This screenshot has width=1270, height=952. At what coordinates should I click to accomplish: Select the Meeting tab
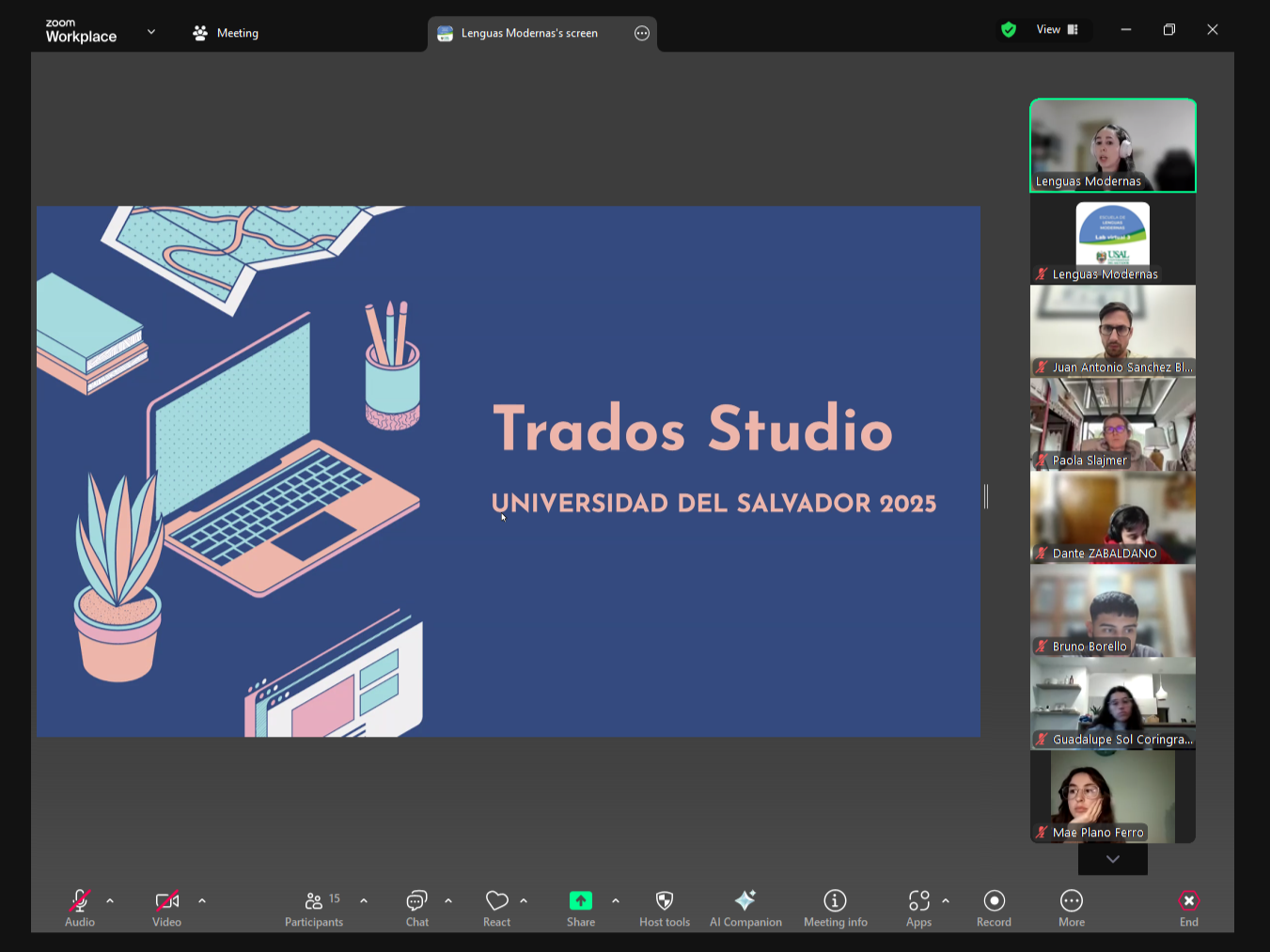226,33
